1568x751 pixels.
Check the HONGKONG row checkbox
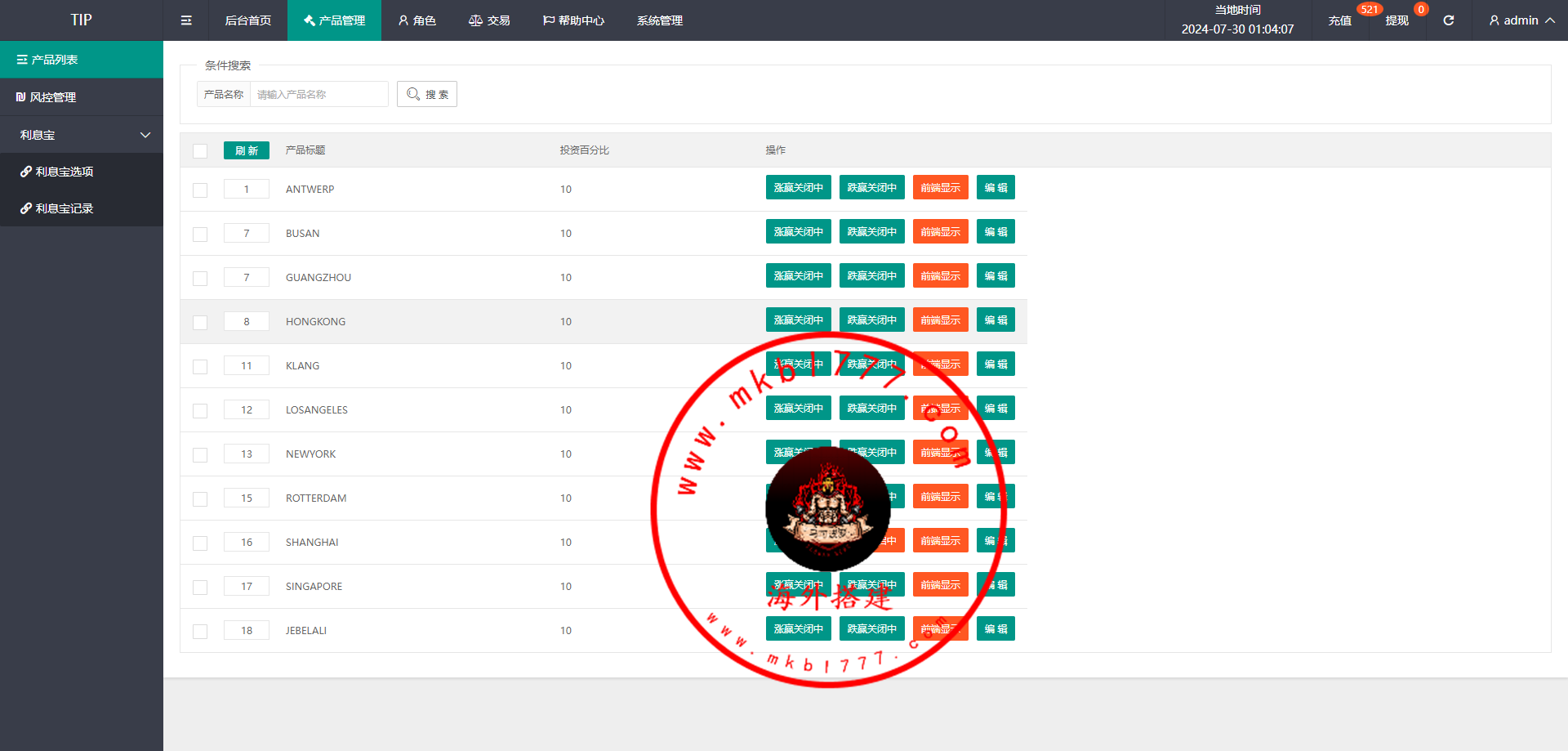point(200,323)
